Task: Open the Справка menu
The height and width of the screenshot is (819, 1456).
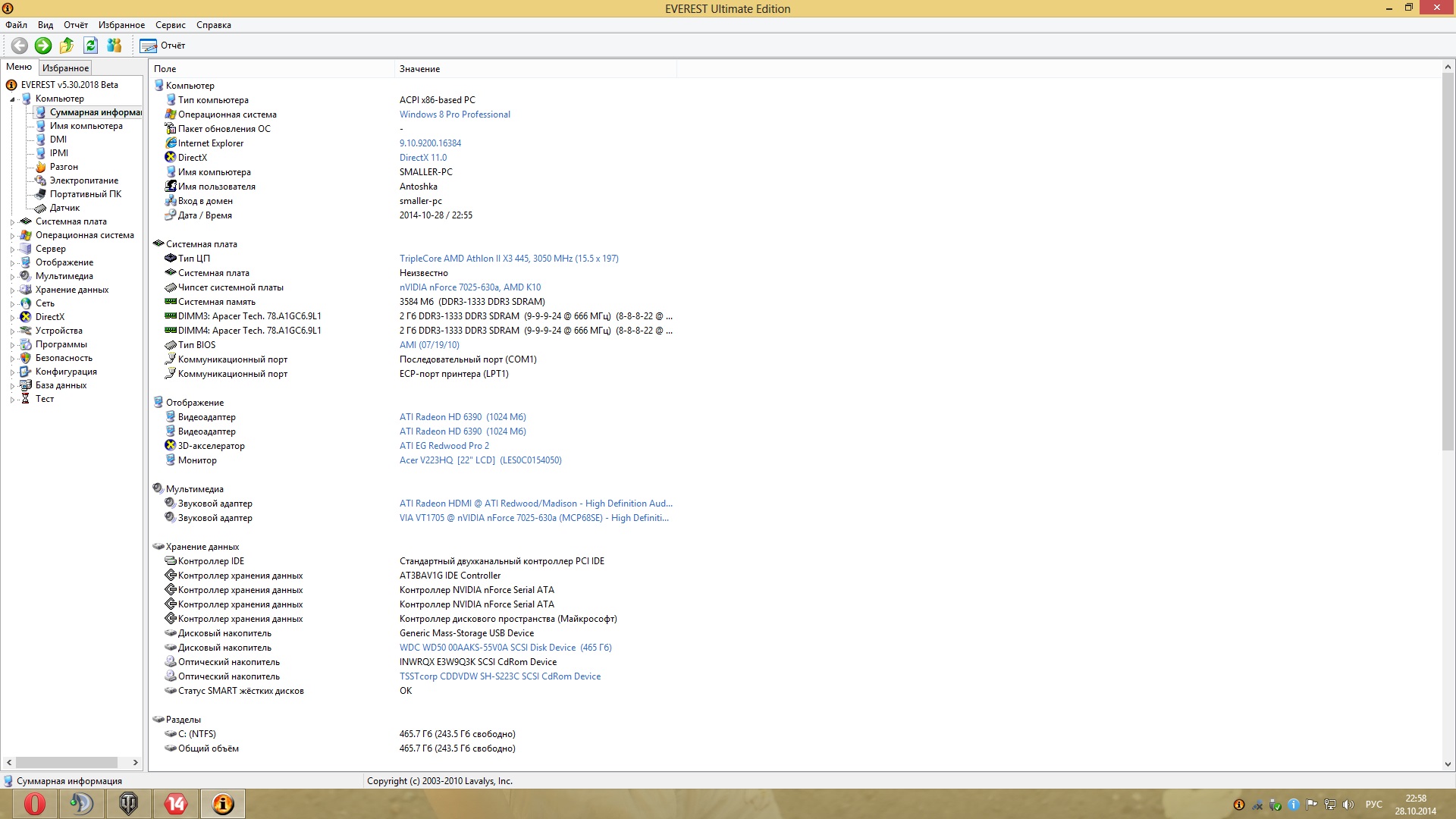Action: click(x=214, y=25)
